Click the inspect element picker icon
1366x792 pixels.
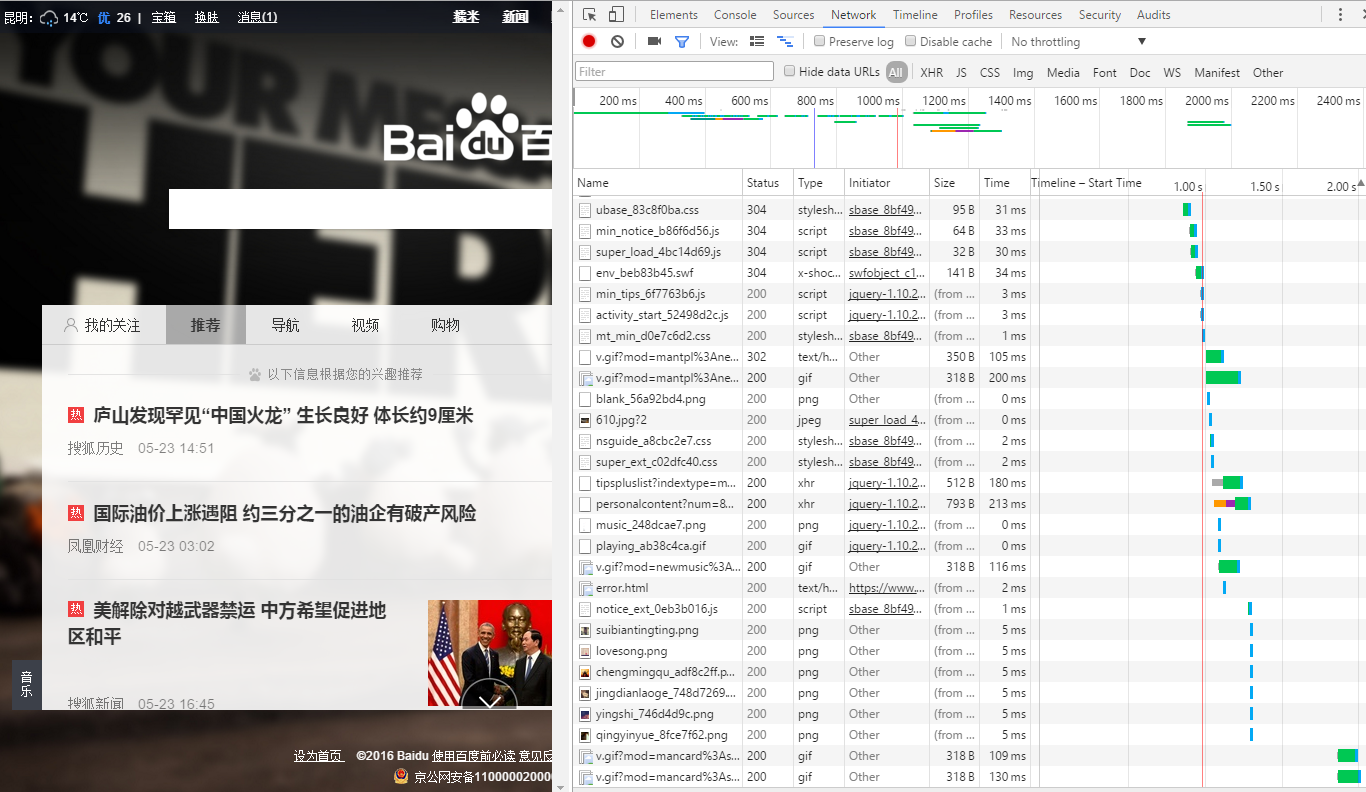pyautogui.click(x=590, y=14)
